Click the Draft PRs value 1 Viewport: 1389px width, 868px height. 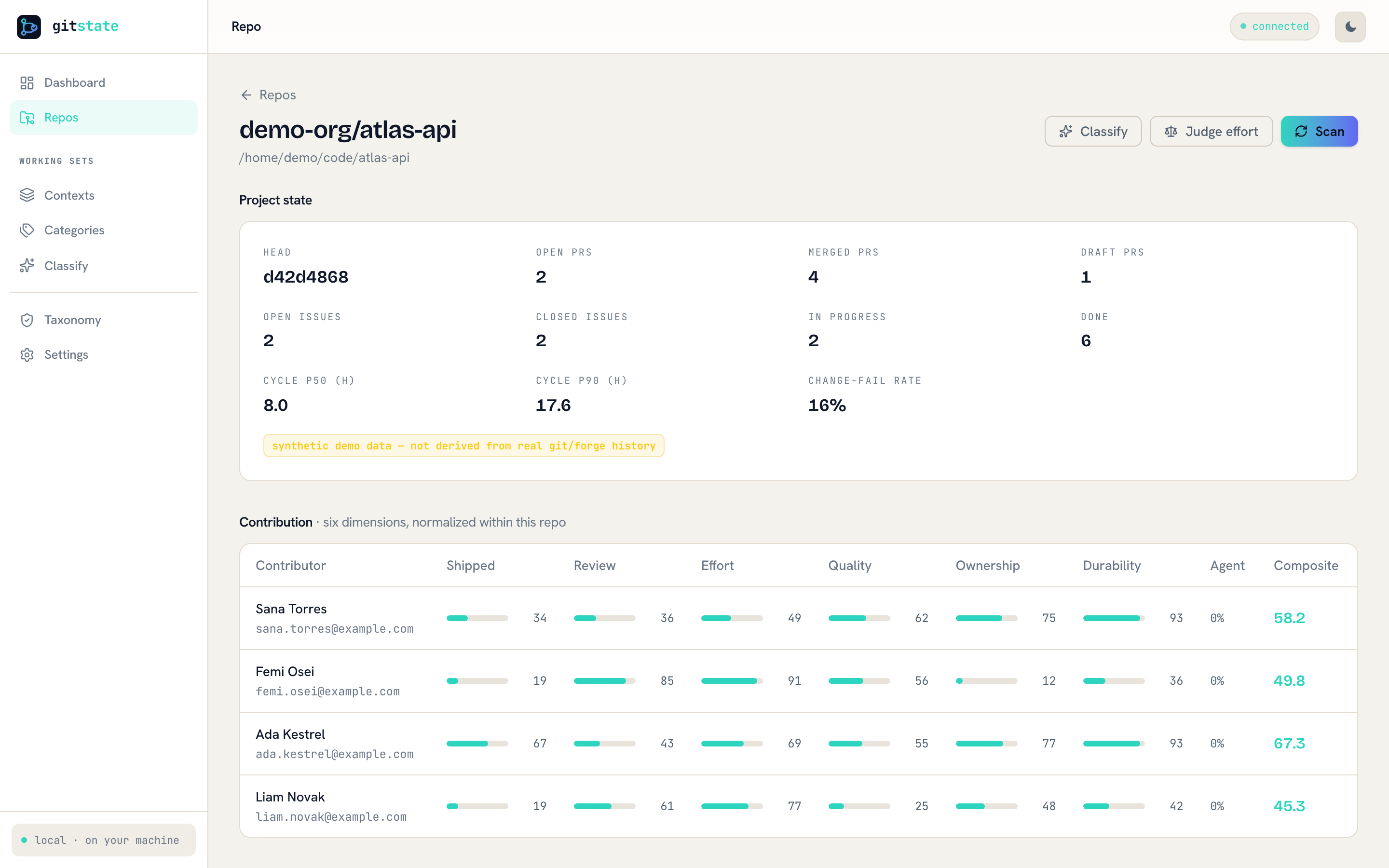(x=1086, y=277)
